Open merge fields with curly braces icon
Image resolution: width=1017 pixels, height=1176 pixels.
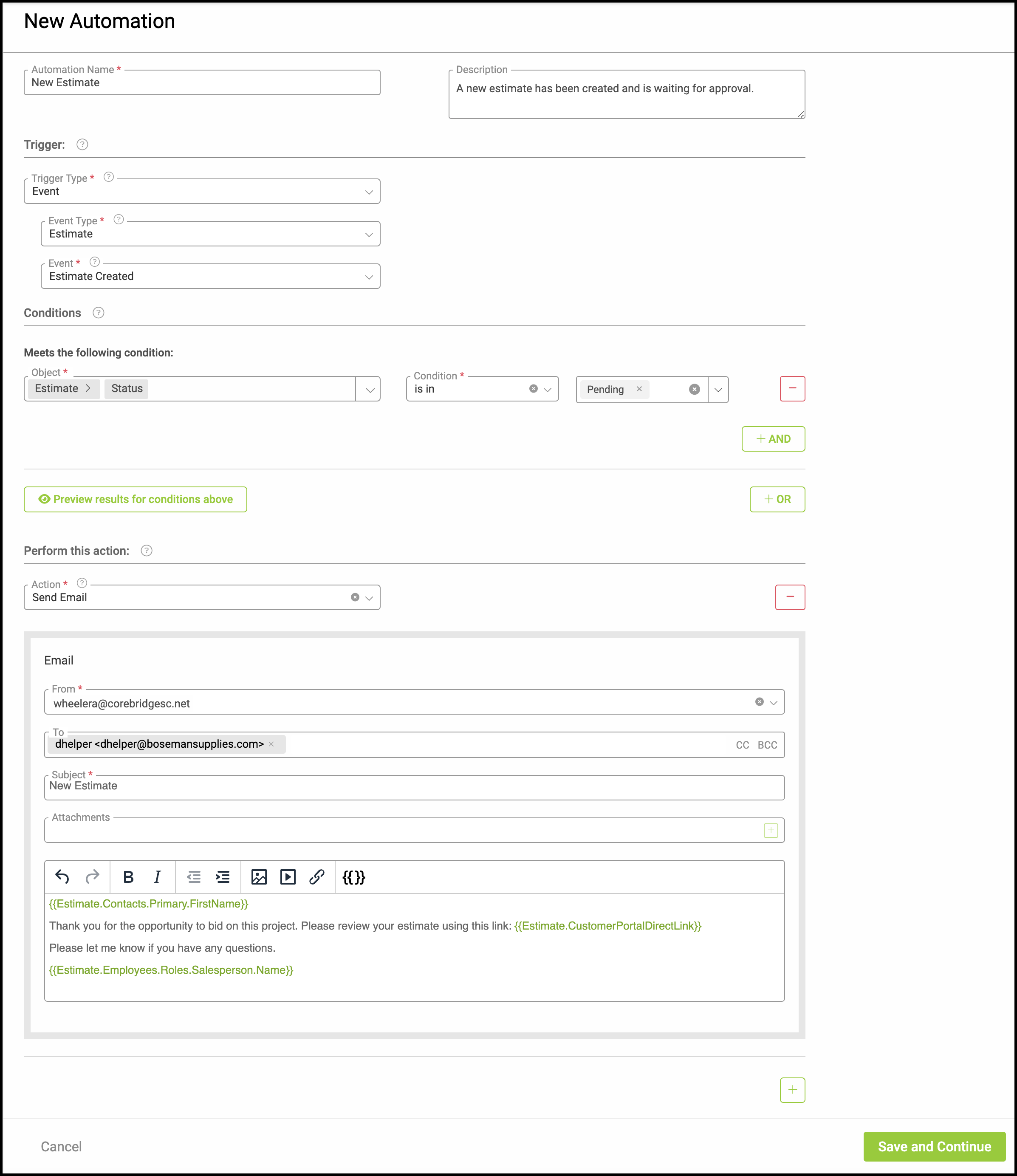[x=353, y=877]
